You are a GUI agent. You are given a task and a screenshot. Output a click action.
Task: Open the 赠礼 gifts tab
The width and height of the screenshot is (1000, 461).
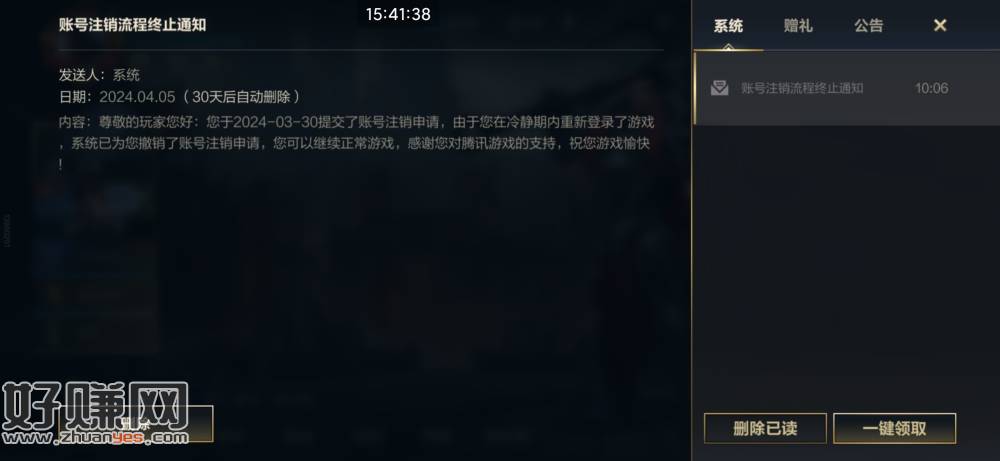click(798, 26)
